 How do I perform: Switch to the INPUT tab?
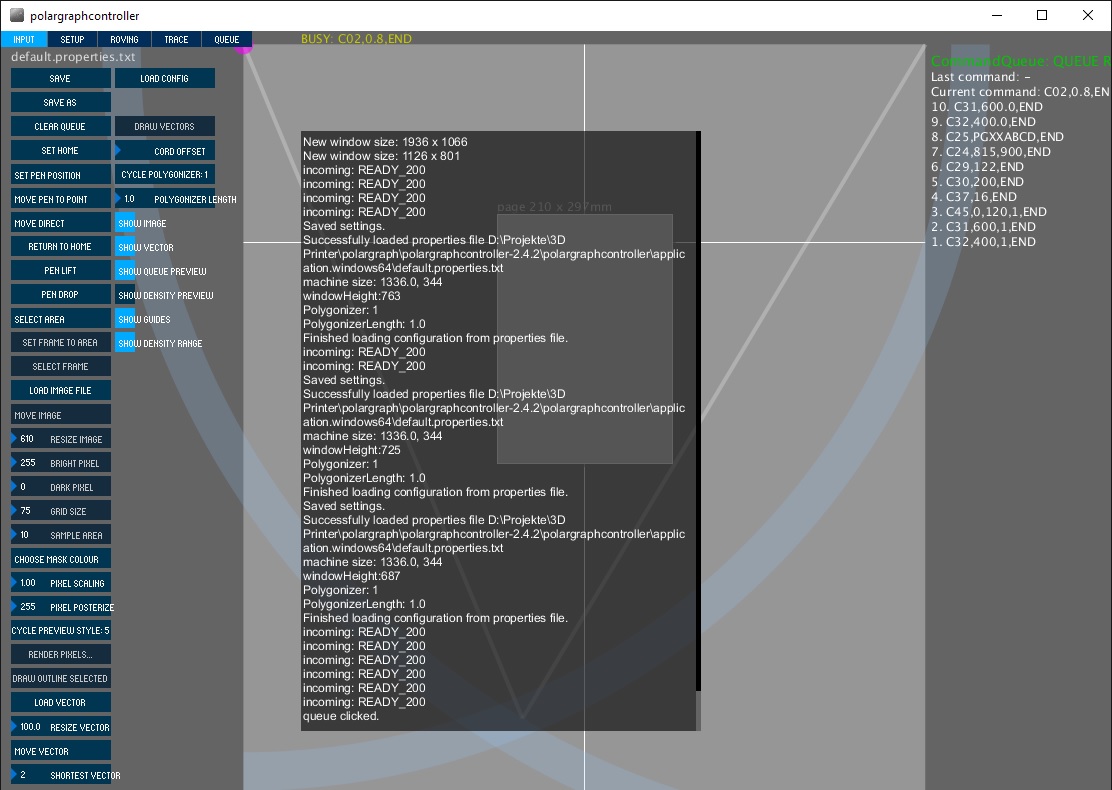(24, 40)
